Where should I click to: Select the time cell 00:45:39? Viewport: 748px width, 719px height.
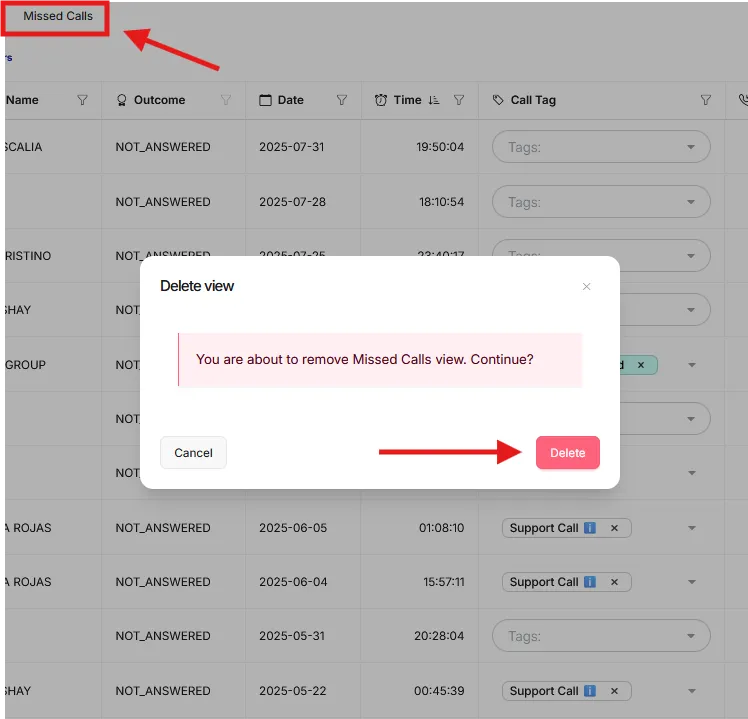439,690
